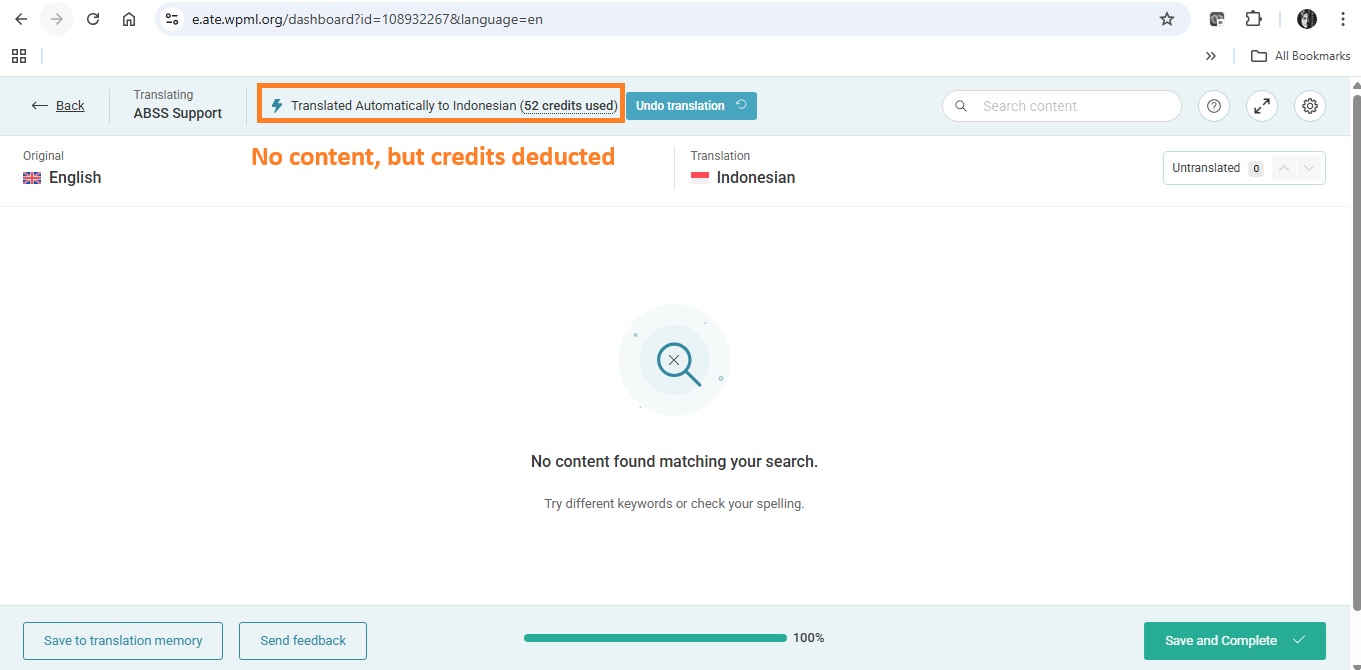
Task: Expand editor to fullscreen view
Action: point(1262,106)
